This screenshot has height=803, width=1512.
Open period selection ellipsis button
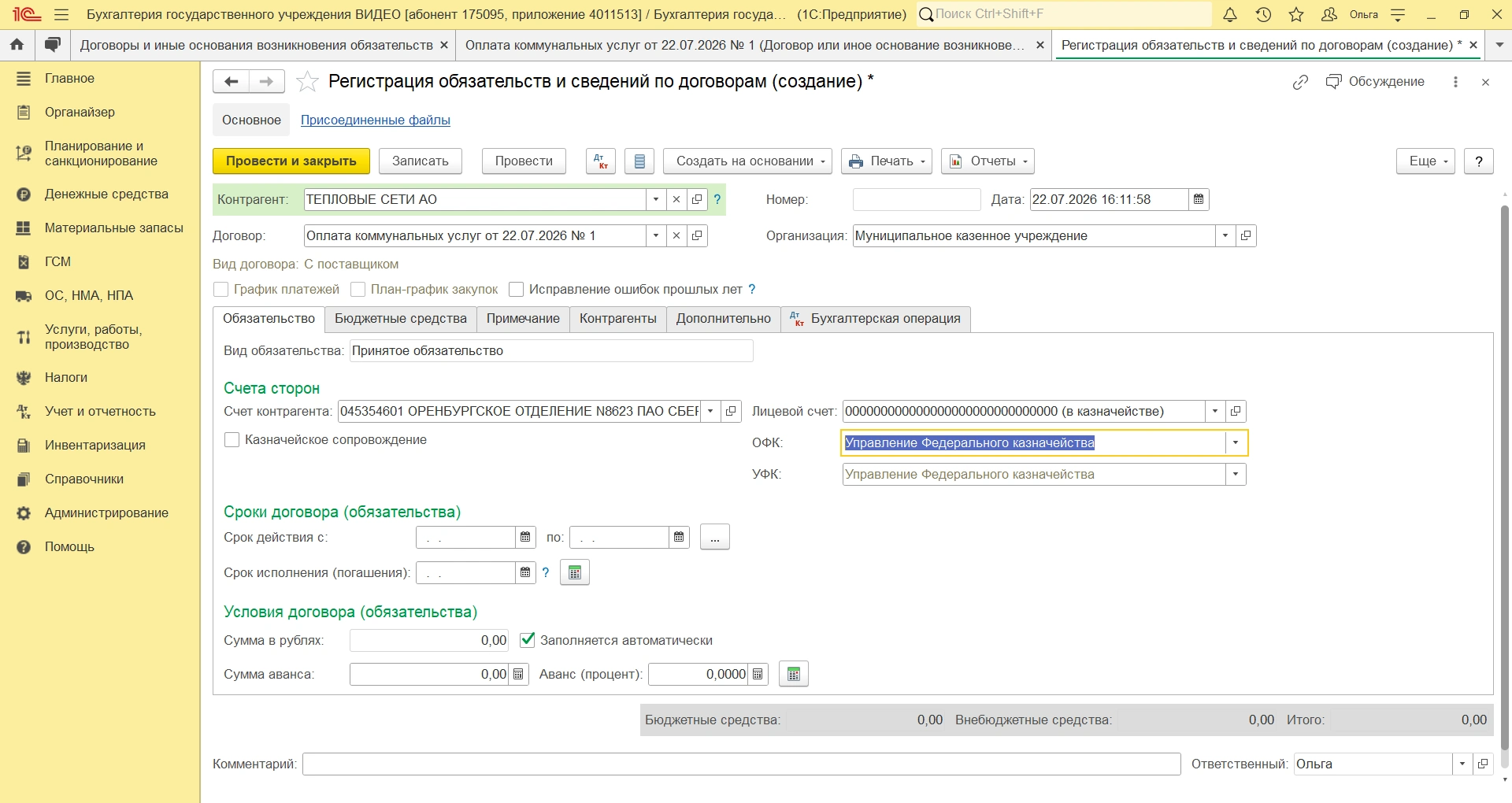pos(715,537)
